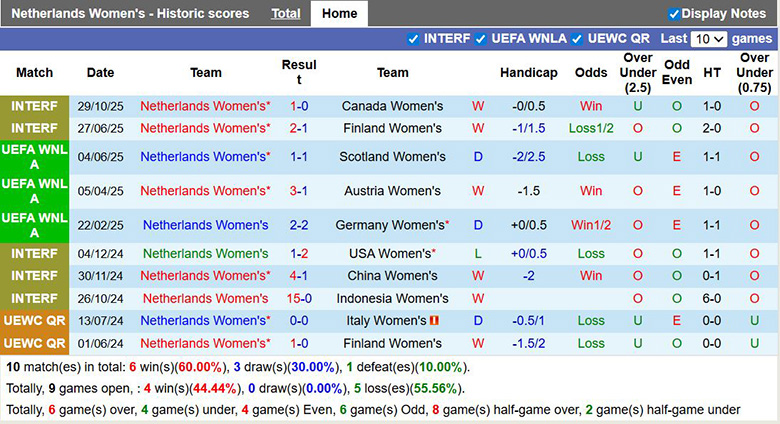Viewport: 780px width, 424px height.
Task: Uncheck the INTERF filter checkbox
Action: [x=414, y=39]
